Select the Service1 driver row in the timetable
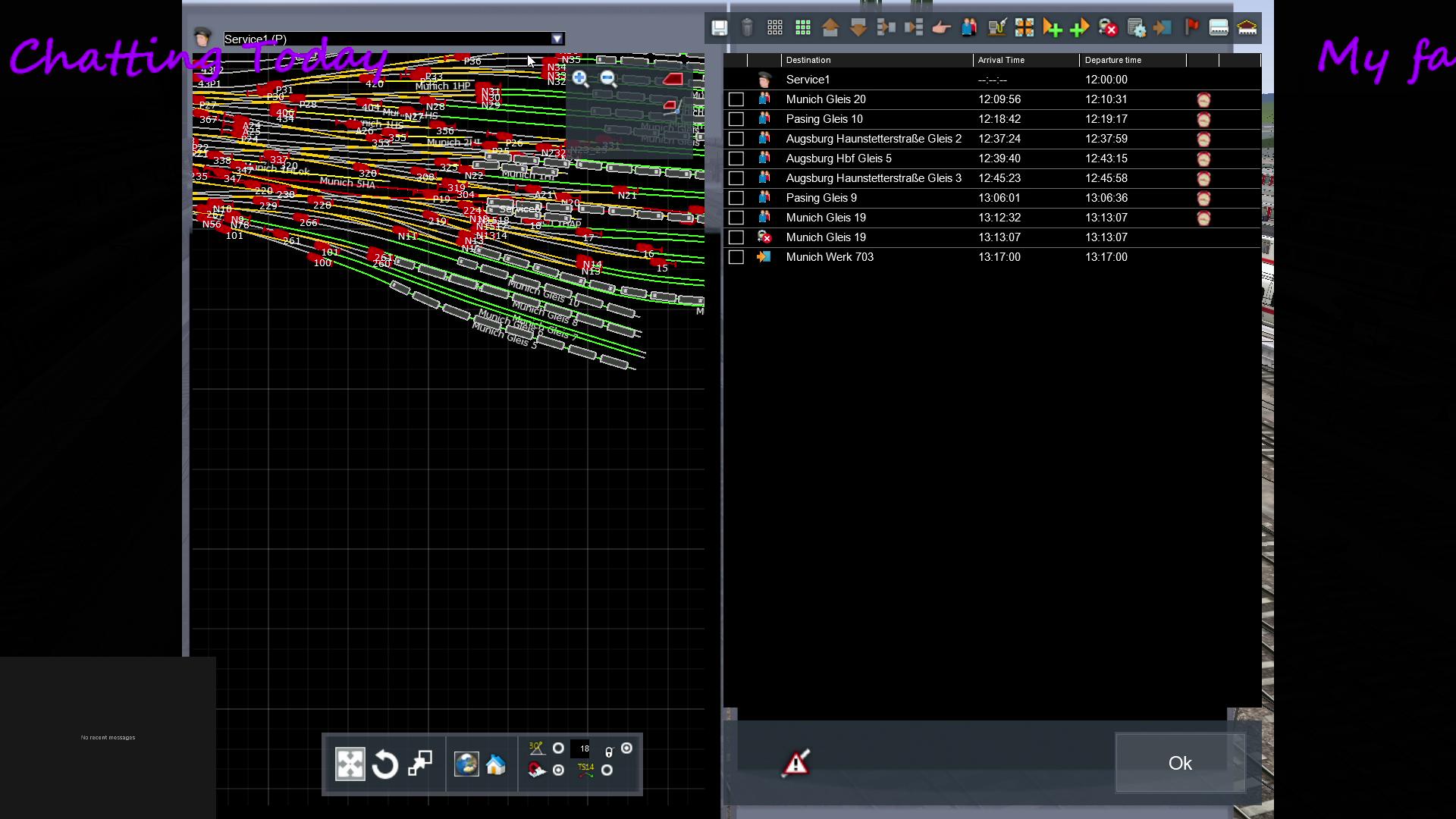1456x819 pixels. pyautogui.click(x=992, y=80)
